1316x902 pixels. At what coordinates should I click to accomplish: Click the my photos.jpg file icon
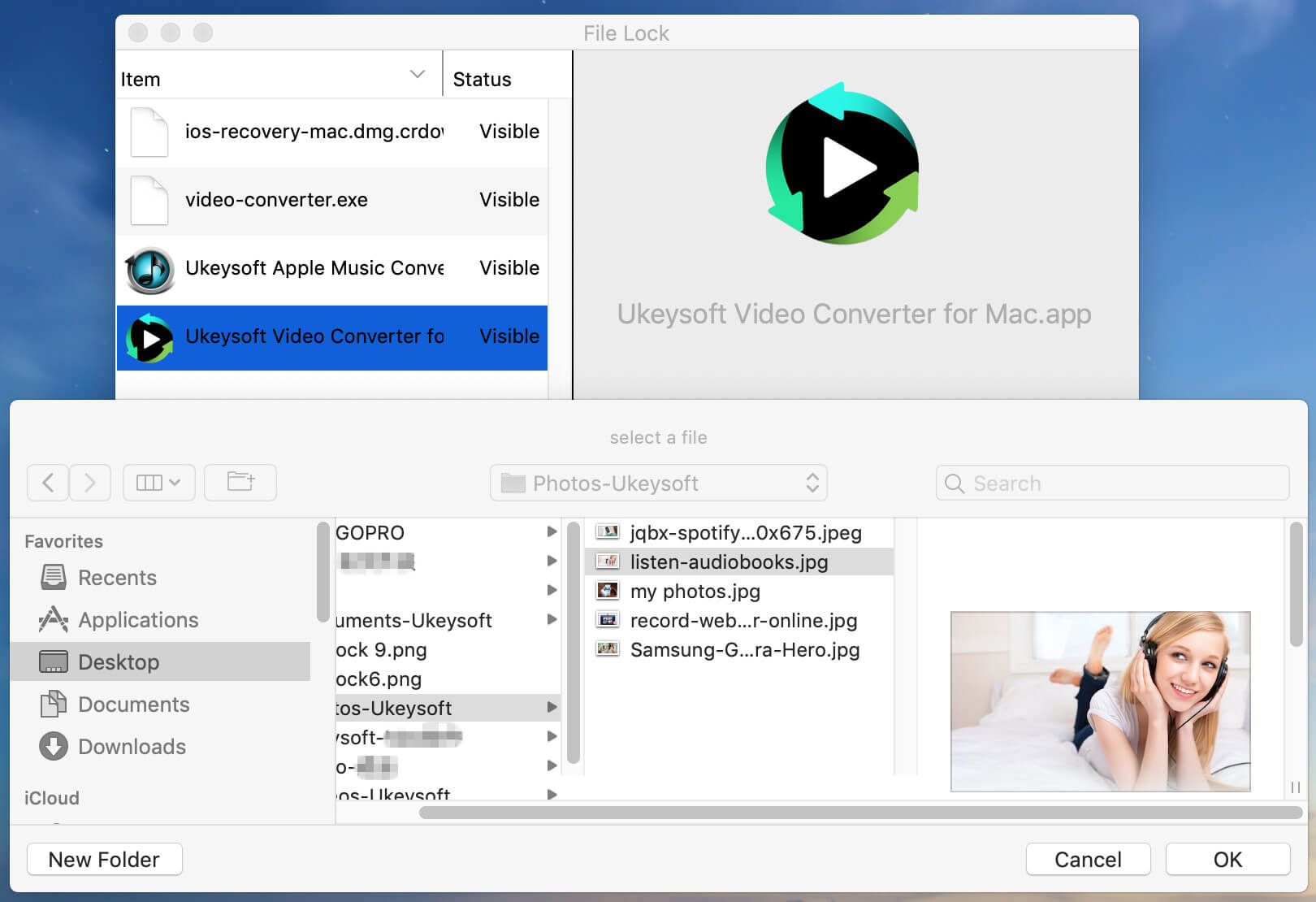pos(608,590)
